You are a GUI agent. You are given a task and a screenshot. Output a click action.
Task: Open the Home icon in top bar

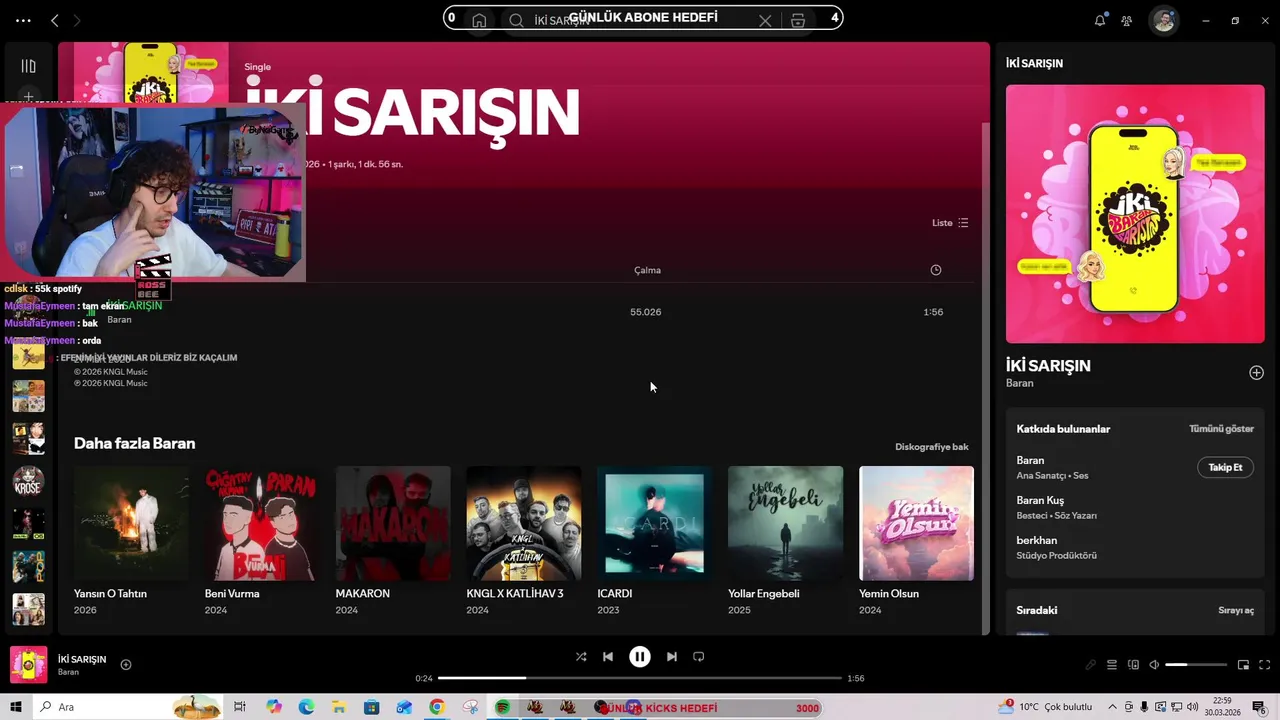pos(479,20)
